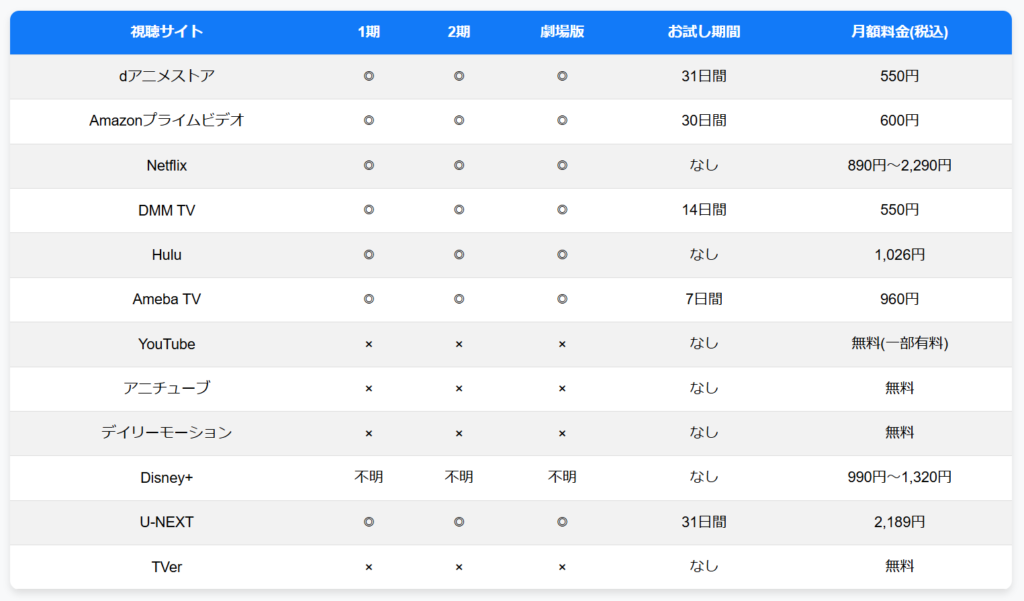The height and width of the screenshot is (601, 1024).
Task: Select the YouTube site name
Action: coord(167,344)
